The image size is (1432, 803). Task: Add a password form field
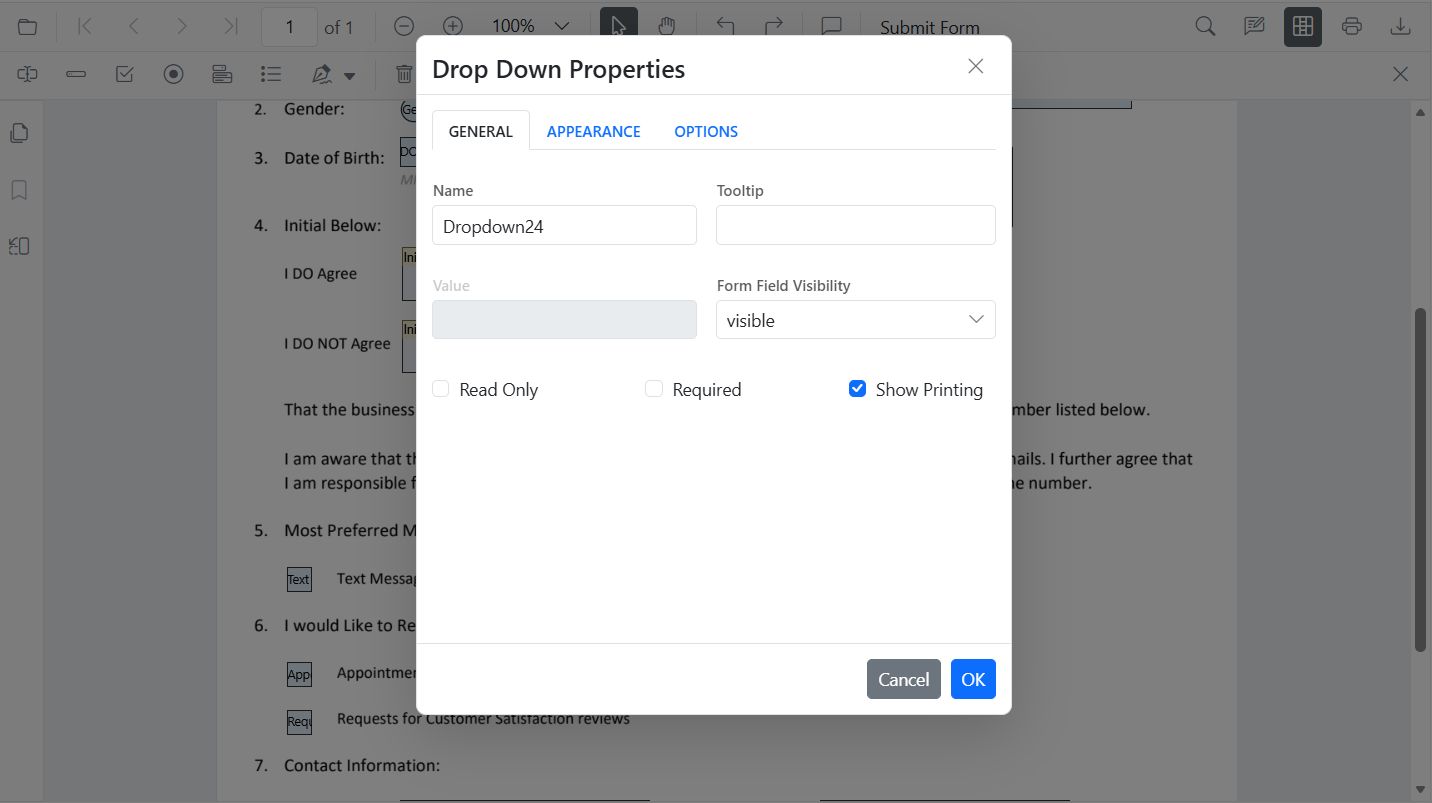(76, 74)
